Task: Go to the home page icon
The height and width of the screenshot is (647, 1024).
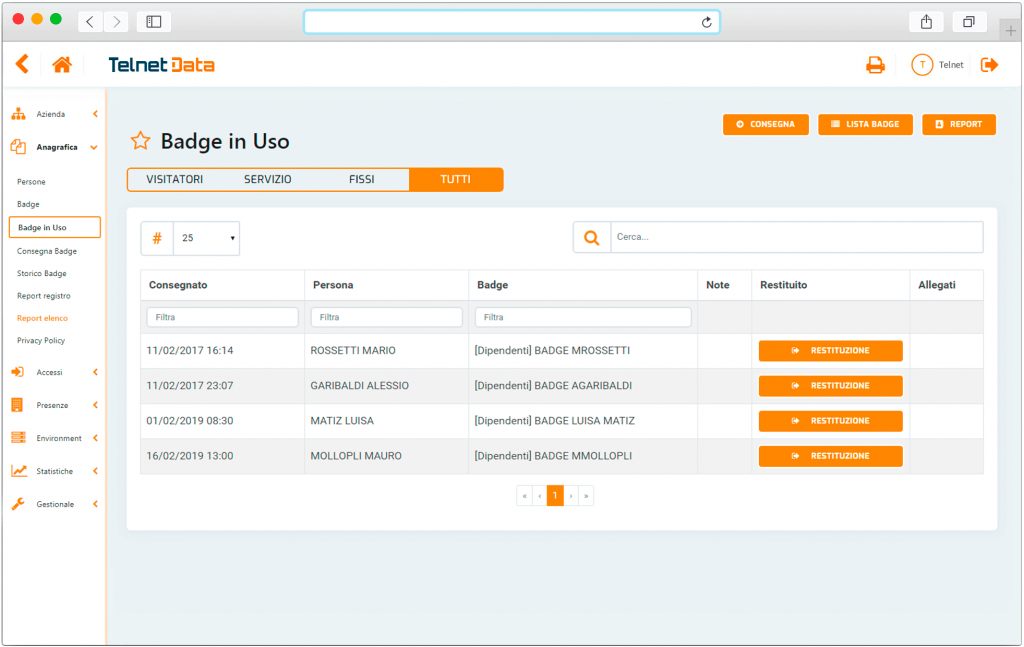Action: (62, 65)
